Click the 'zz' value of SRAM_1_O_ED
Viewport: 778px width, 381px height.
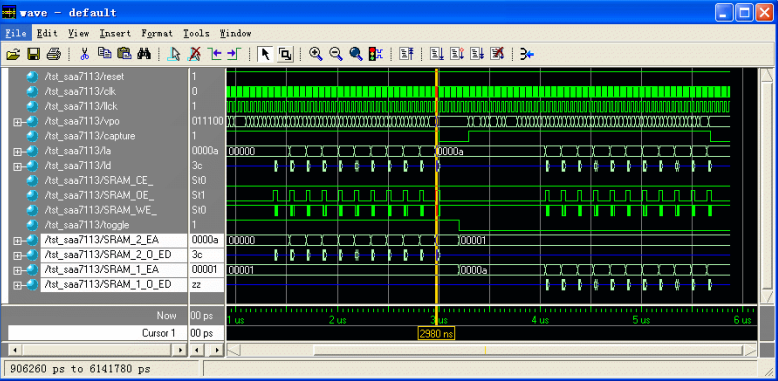[x=196, y=285]
